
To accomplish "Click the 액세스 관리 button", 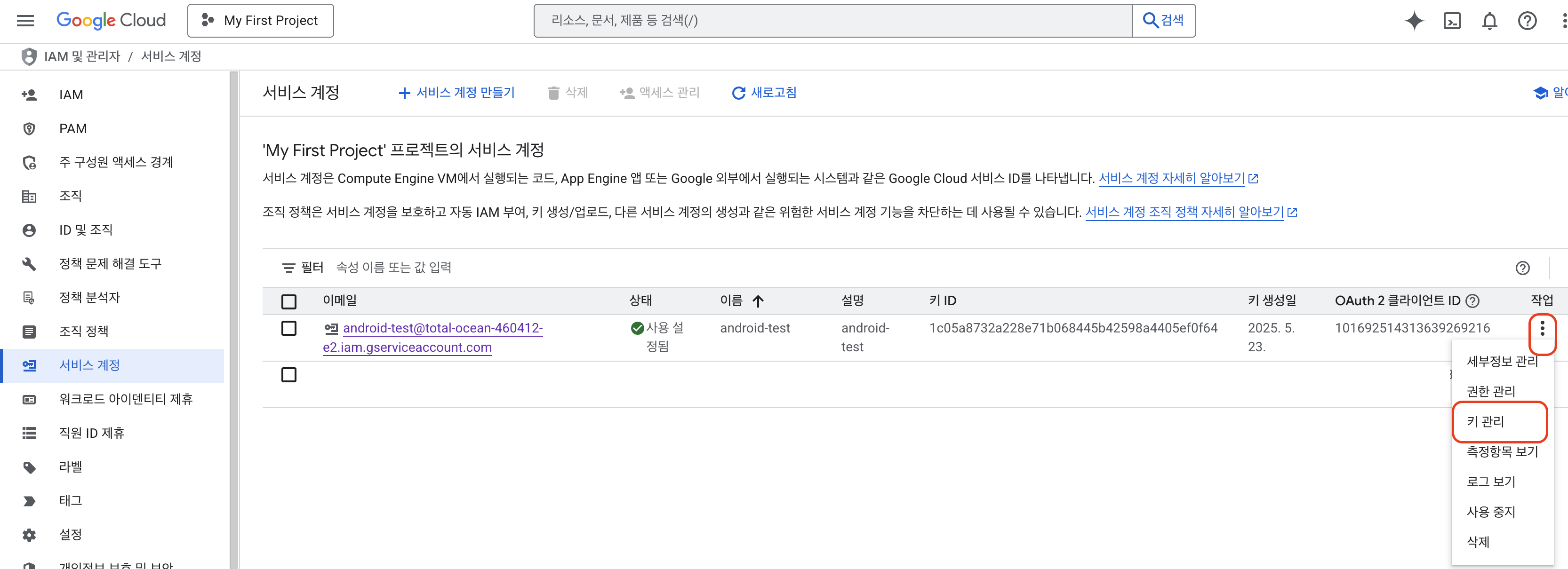I will coord(659,93).
